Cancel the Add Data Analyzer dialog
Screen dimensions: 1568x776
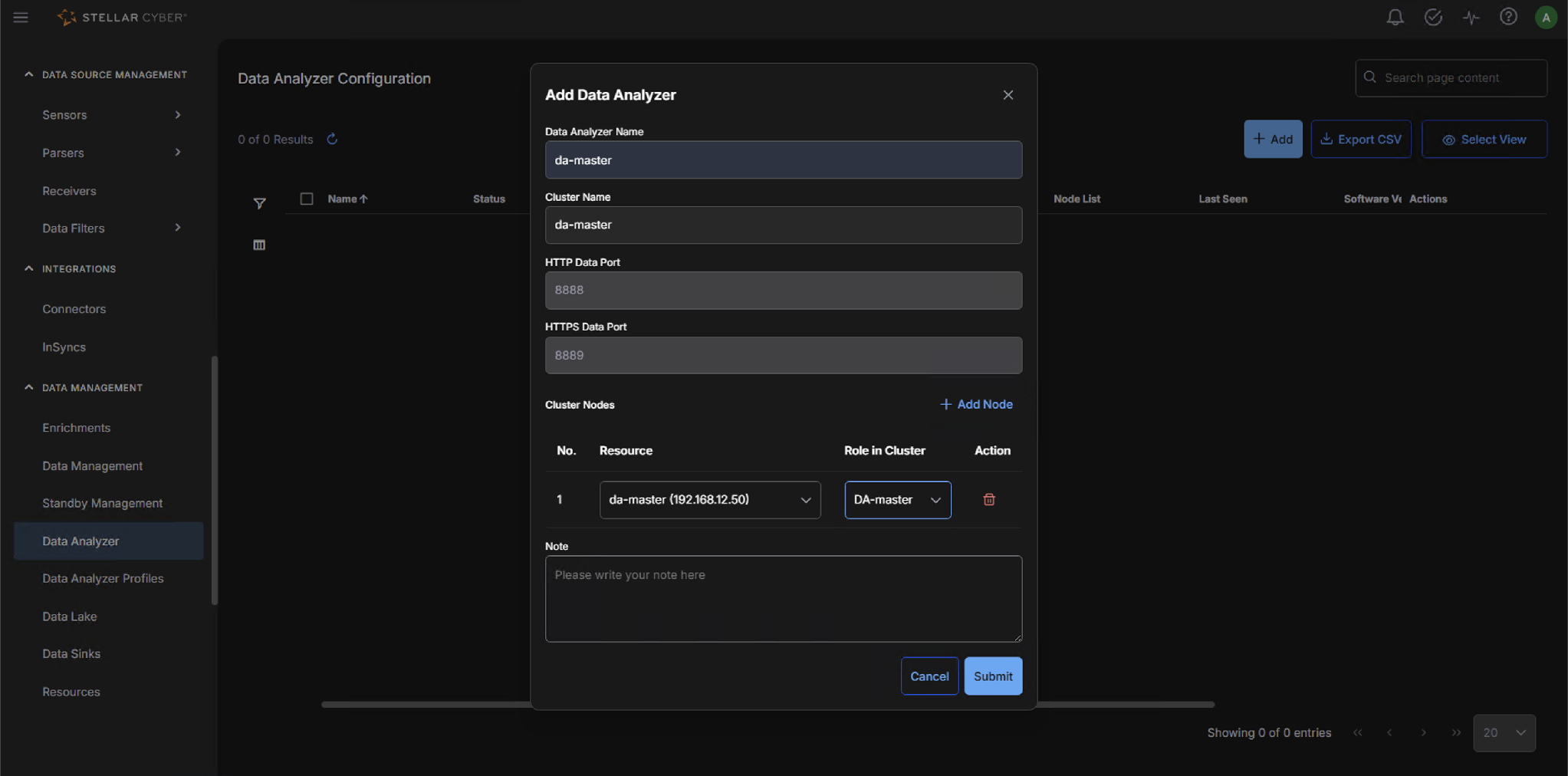(929, 676)
